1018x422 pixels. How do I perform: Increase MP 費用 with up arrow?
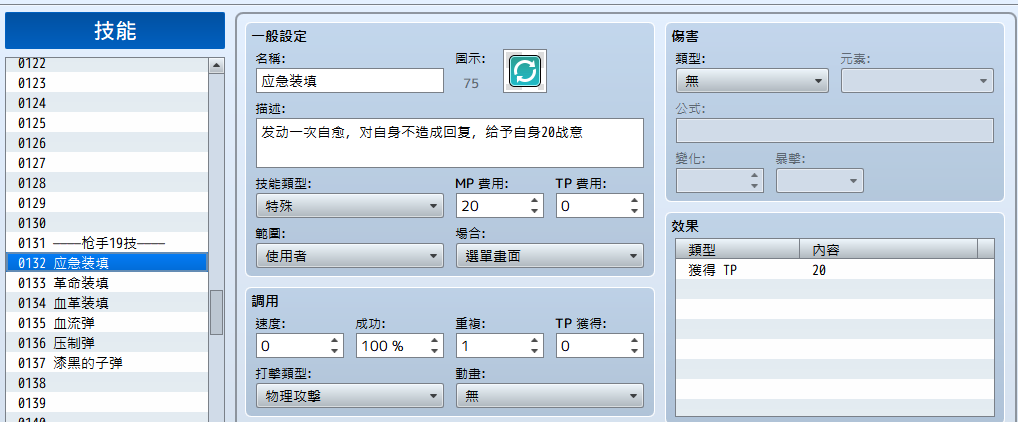tap(534, 200)
